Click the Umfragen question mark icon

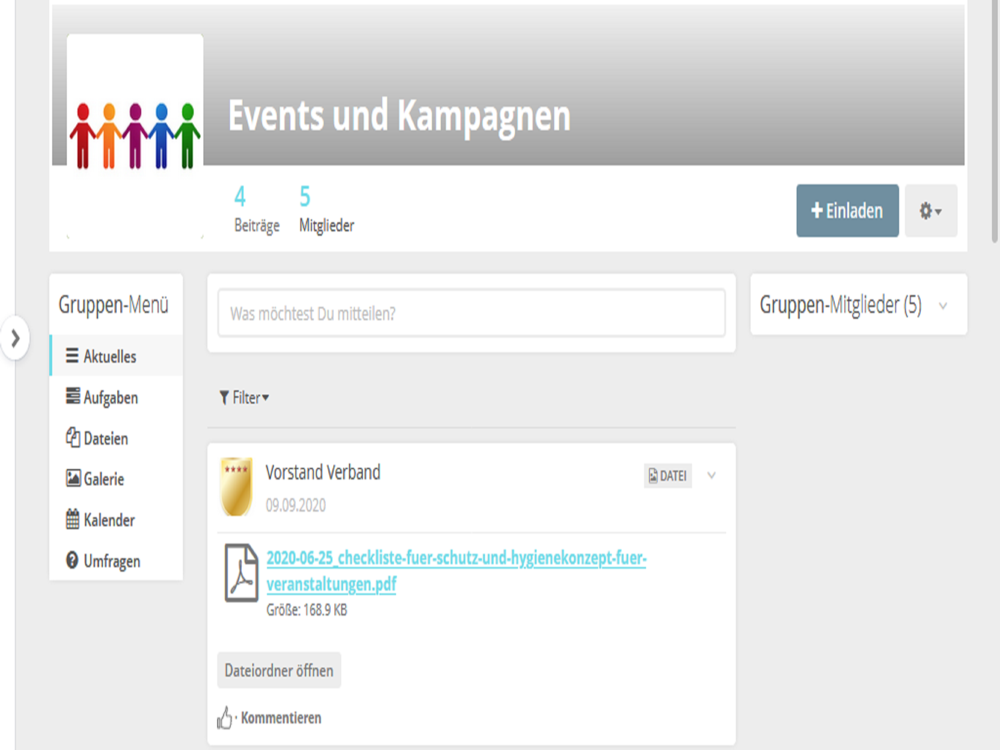[72, 561]
